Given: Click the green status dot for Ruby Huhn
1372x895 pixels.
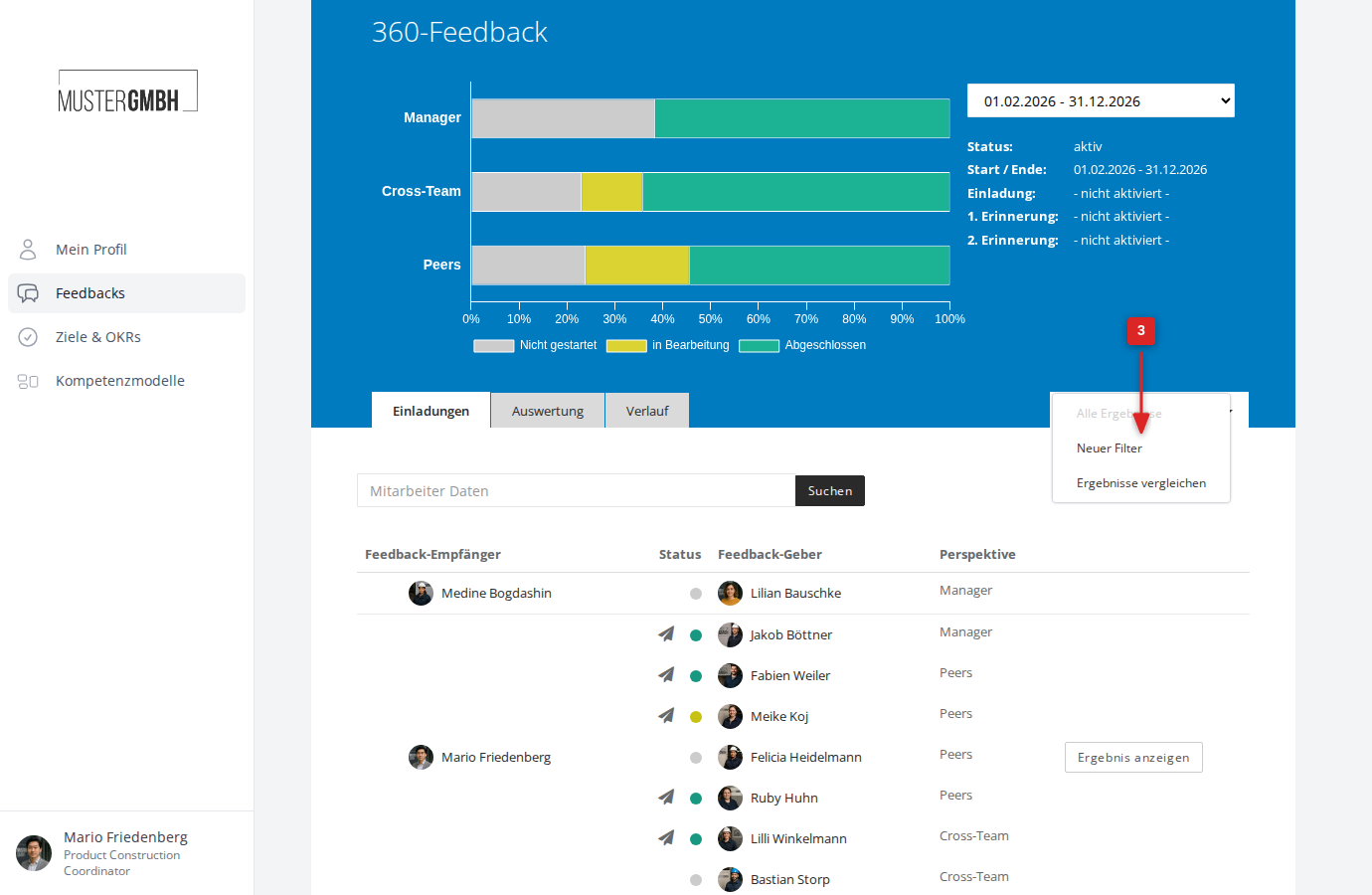Looking at the screenshot, I should point(696,799).
